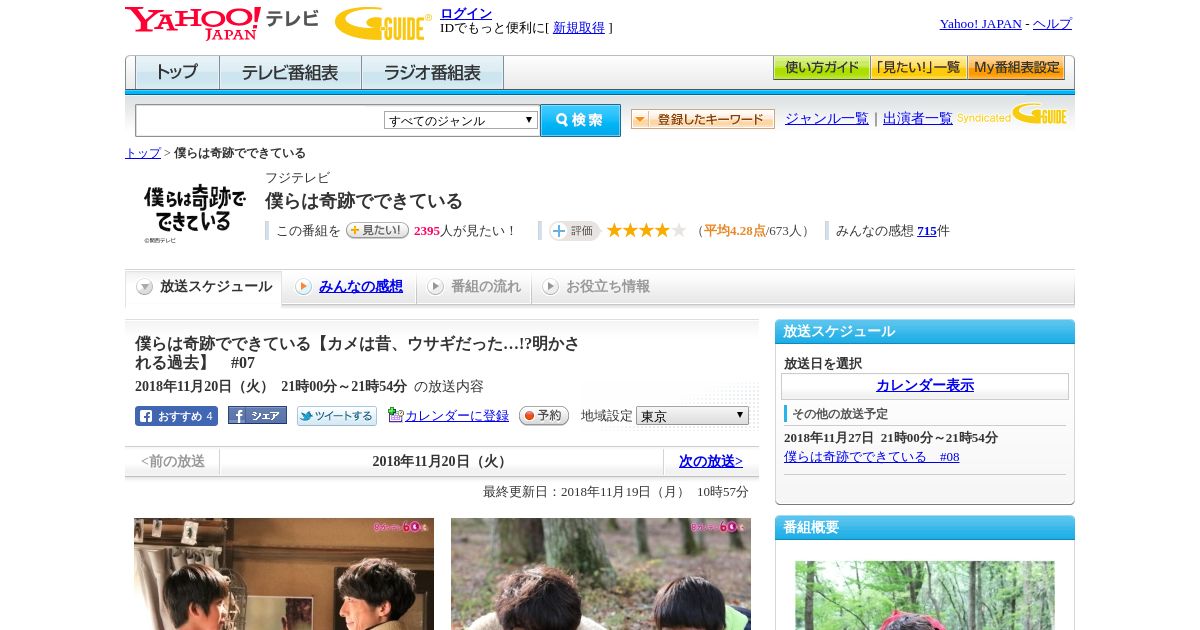Click the orange arrow icon beside みんなの感想
The height and width of the screenshot is (630, 1200).
pyautogui.click(x=303, y=287)
